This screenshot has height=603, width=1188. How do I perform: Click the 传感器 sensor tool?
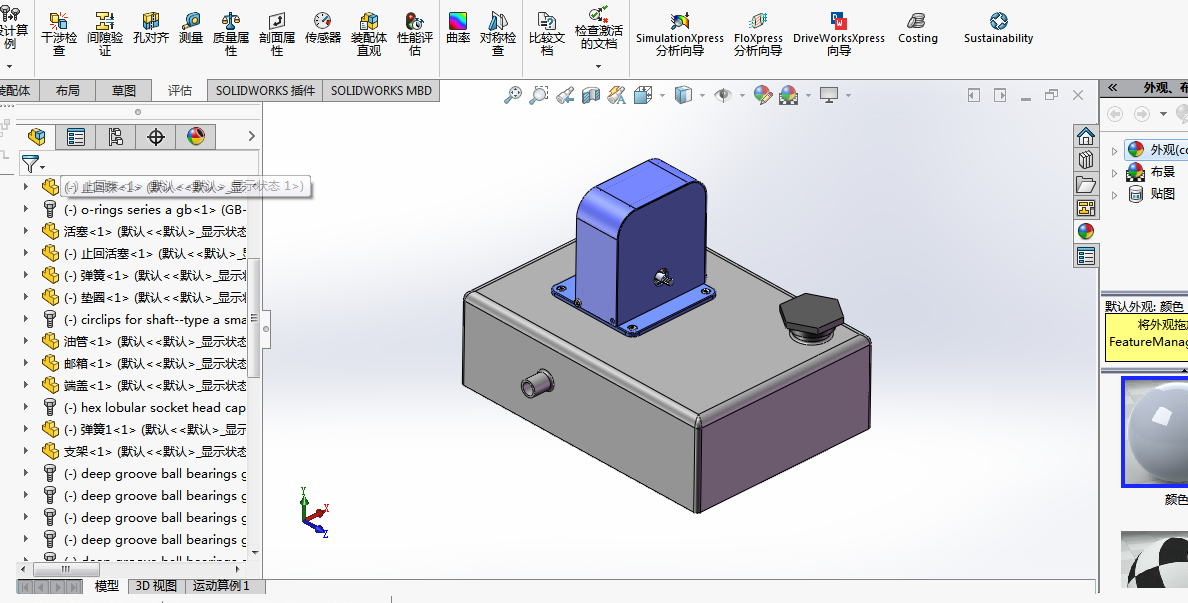(323, 29)
